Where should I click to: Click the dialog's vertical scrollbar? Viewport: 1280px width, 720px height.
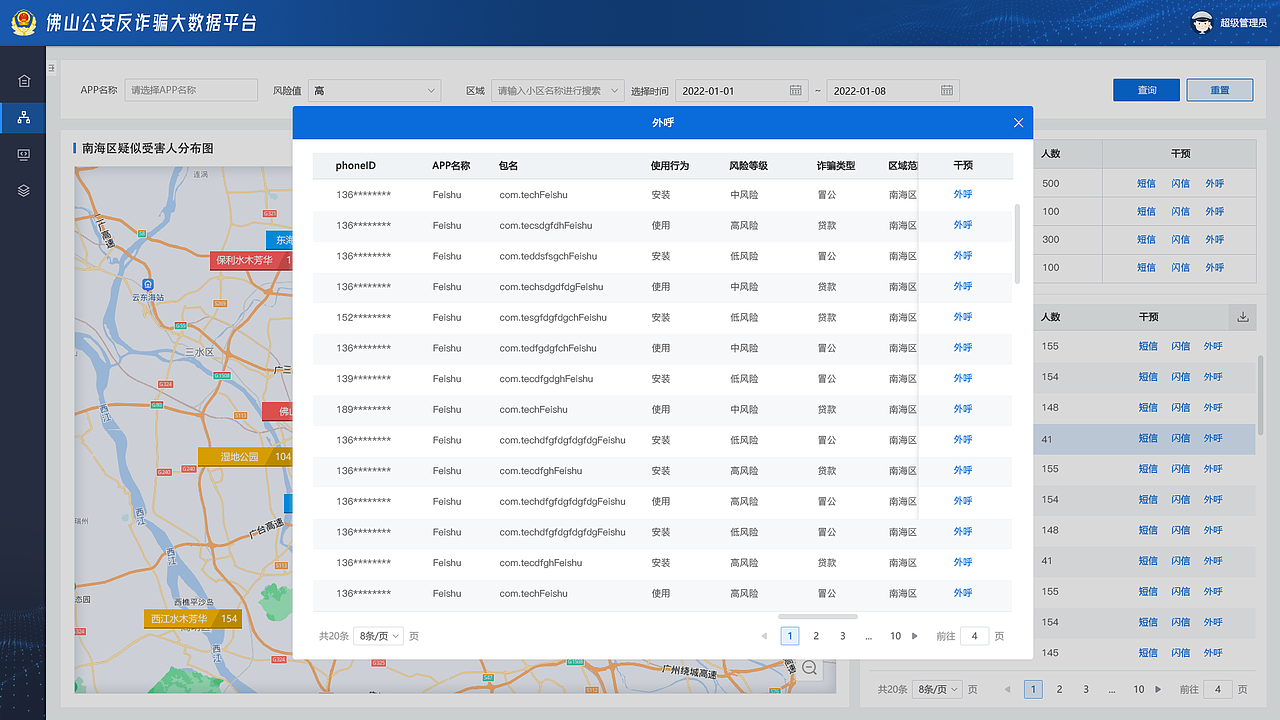point(1018,244)
